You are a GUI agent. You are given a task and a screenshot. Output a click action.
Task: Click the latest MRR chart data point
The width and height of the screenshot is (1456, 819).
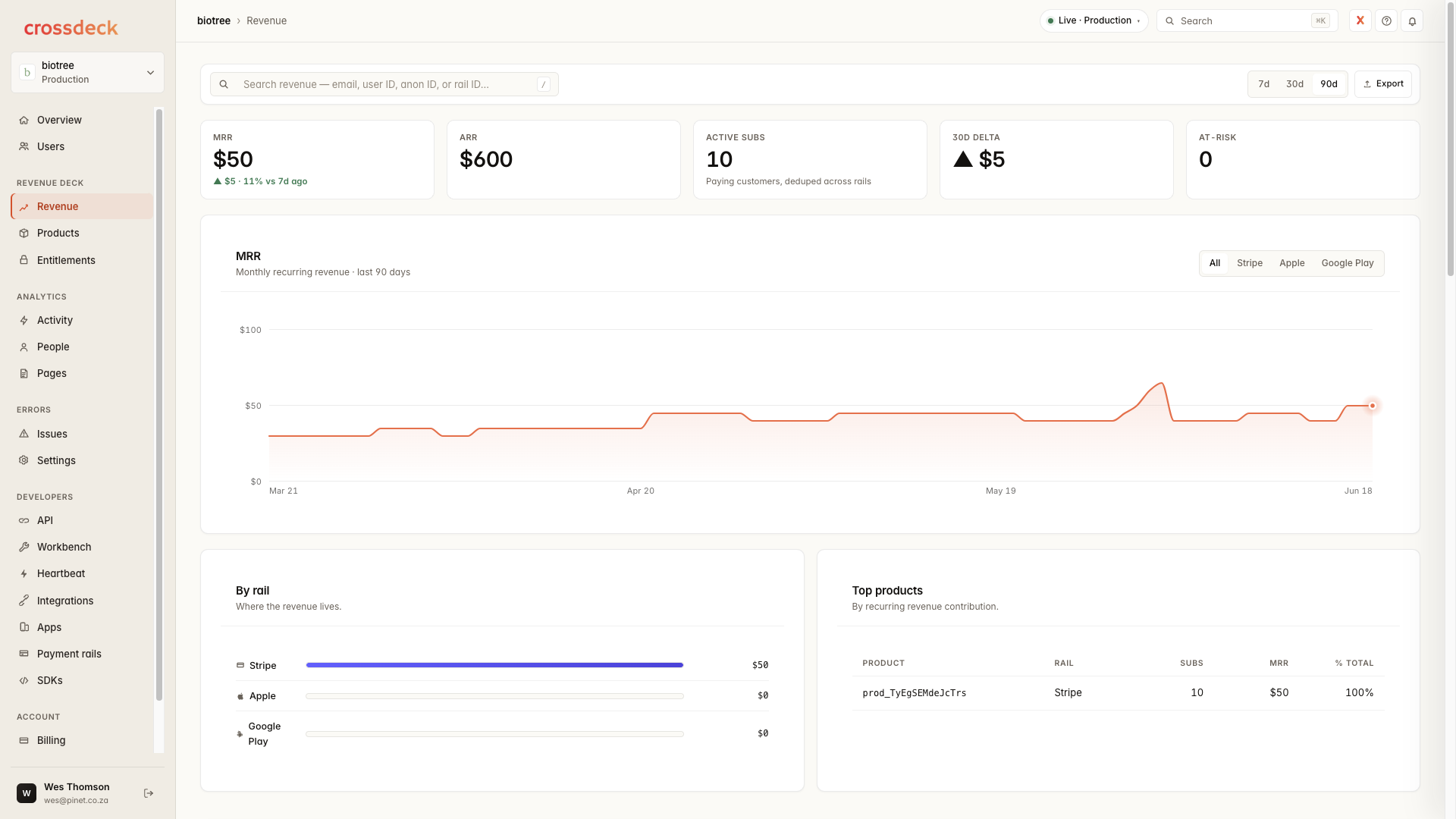[1372, 406]
